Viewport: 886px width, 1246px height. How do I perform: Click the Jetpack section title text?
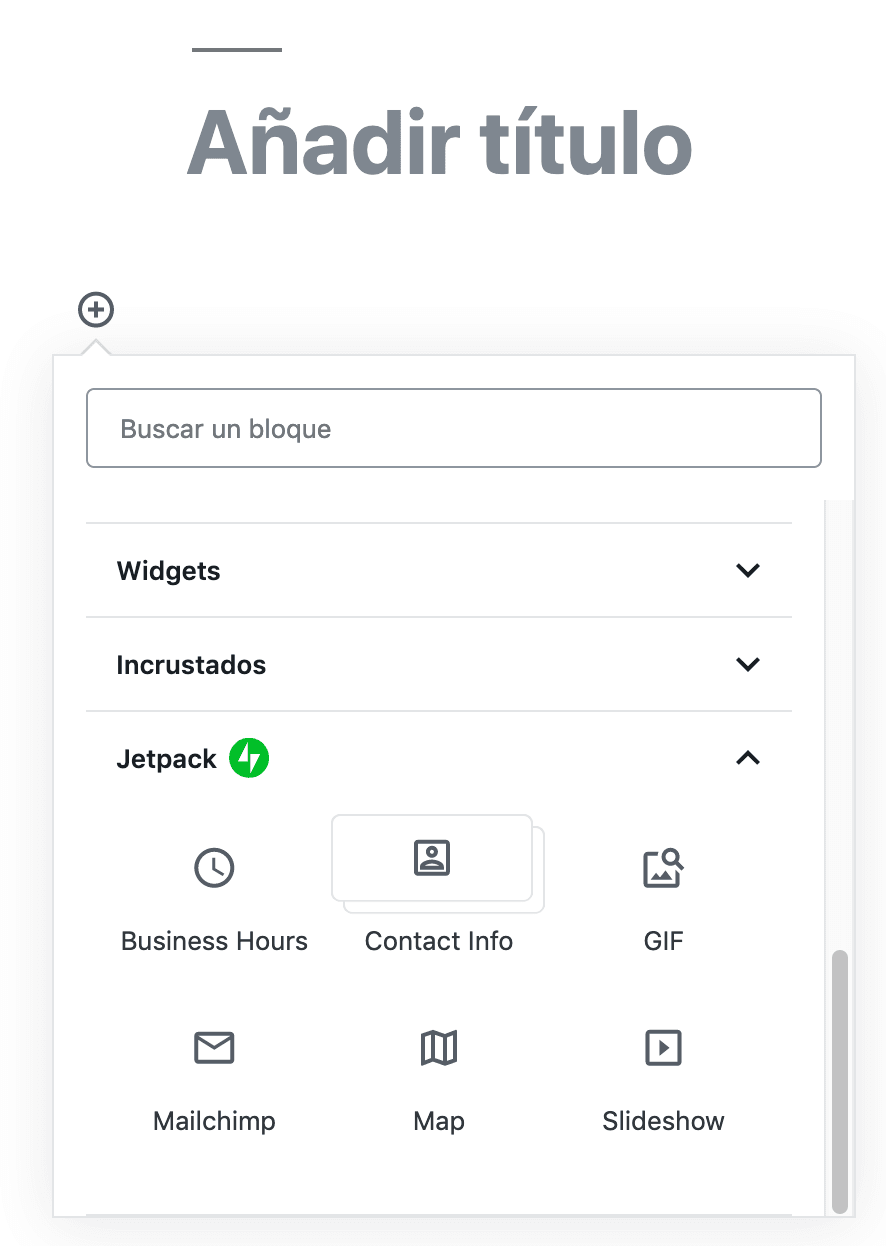pos(166,758)
